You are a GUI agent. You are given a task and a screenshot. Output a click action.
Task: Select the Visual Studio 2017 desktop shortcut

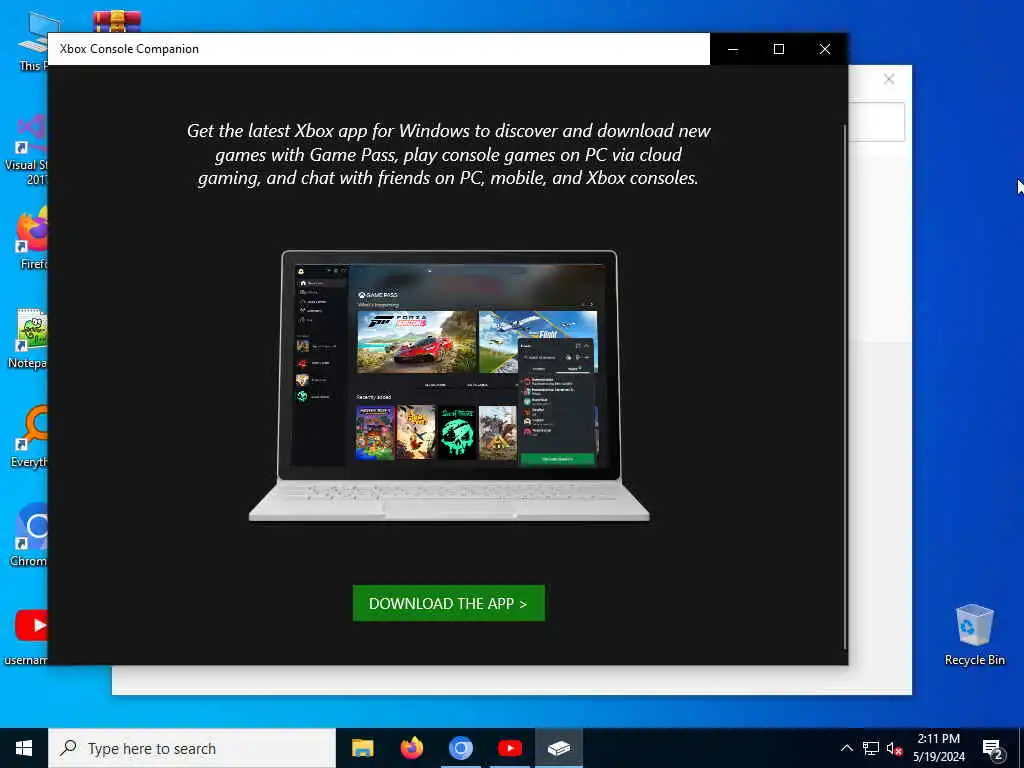tap(27, 150)
